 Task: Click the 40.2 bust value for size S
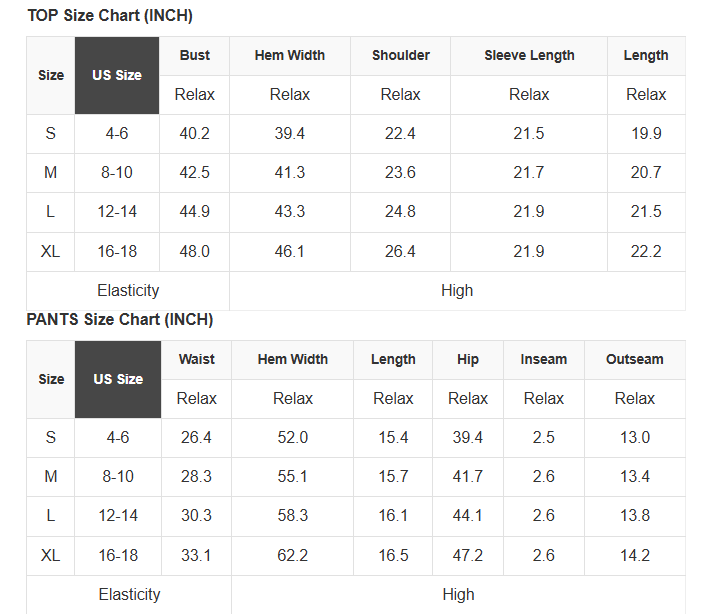pyautogui.click(x=194, y=134)
